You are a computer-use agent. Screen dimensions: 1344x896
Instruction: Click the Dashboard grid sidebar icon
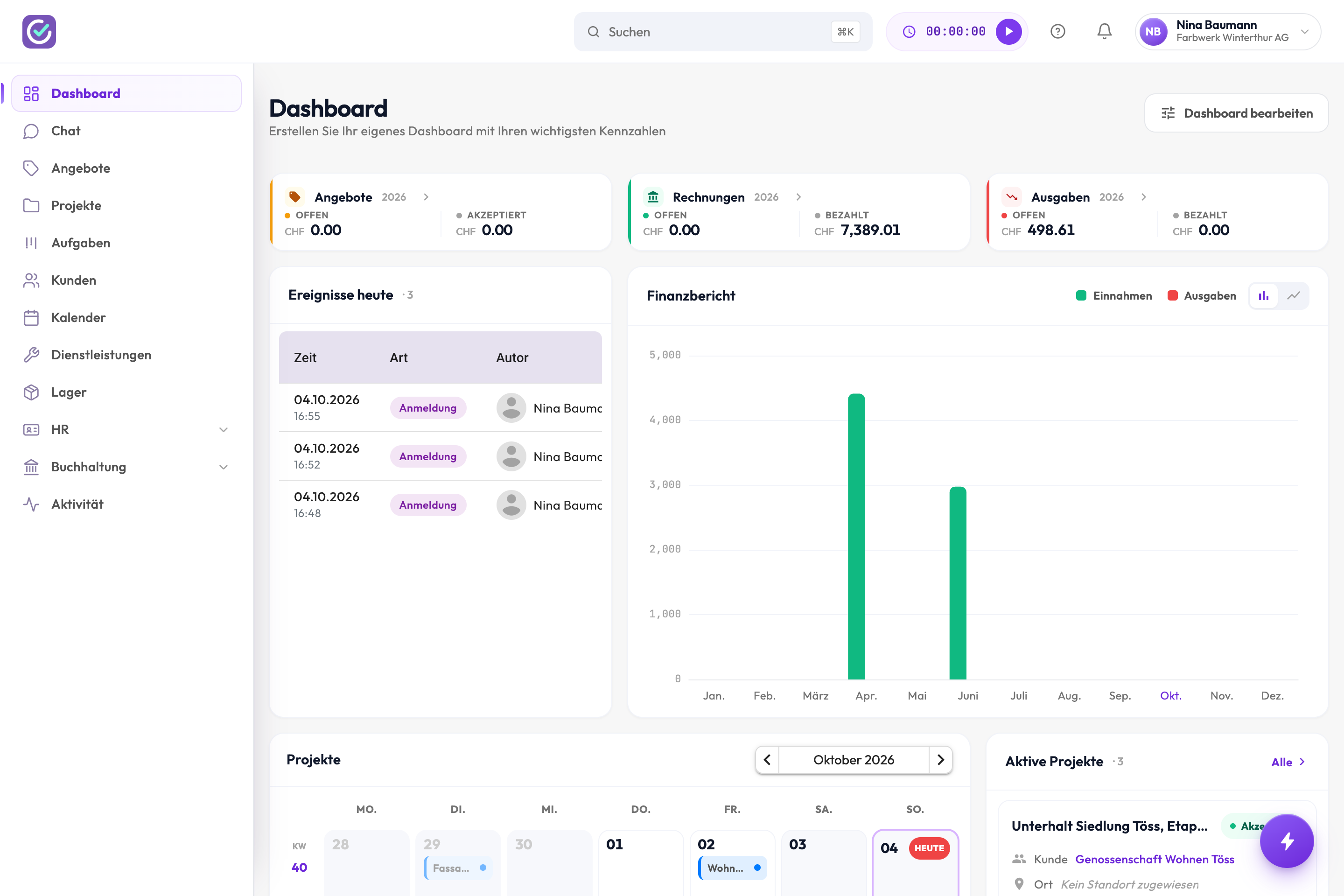click(31, 93)
